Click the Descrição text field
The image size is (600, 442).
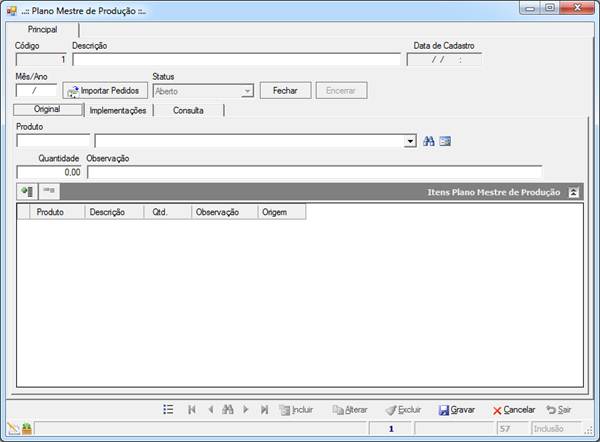pyautogui.click(x=236, y=59)
